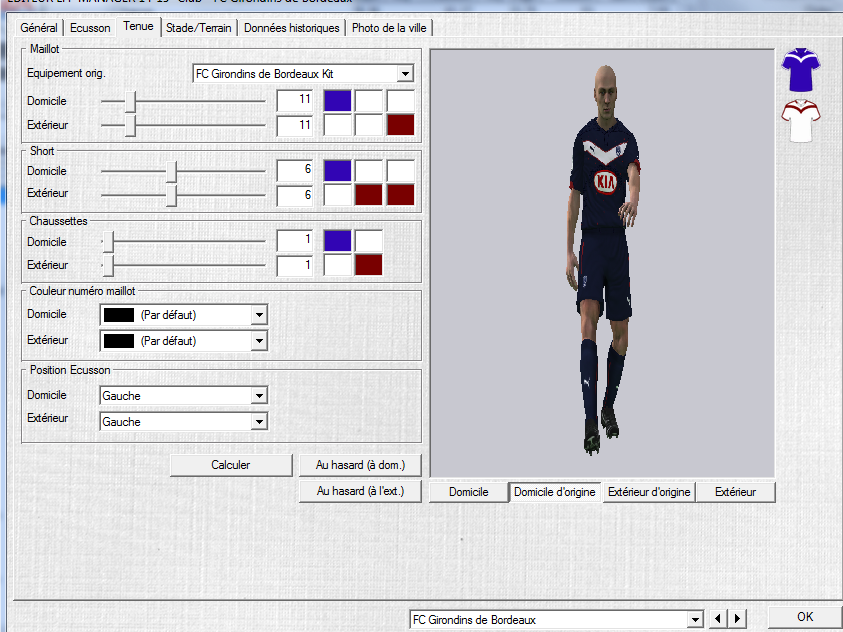Click Chaussettes Domicile value field 1
The height and width of the screenshot is (632, 843).
tap(295, 241)
